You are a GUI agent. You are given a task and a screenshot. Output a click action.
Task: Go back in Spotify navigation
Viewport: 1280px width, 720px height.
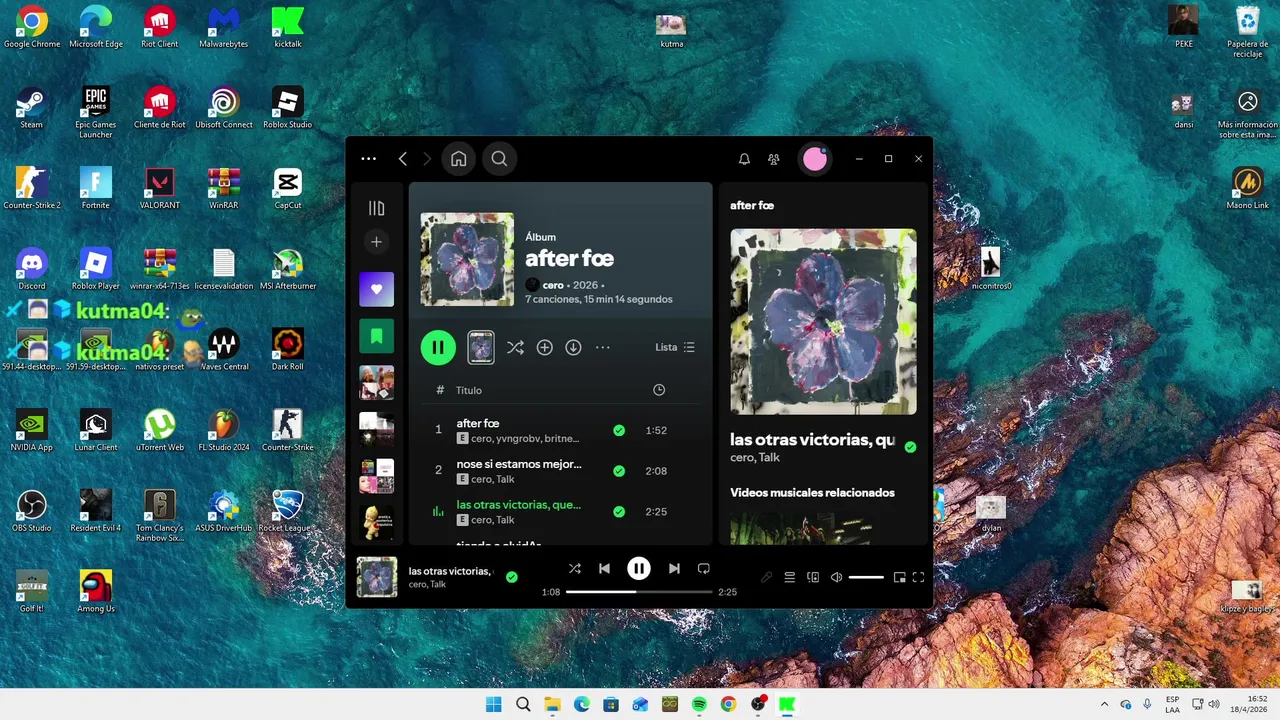click(403, 158)
